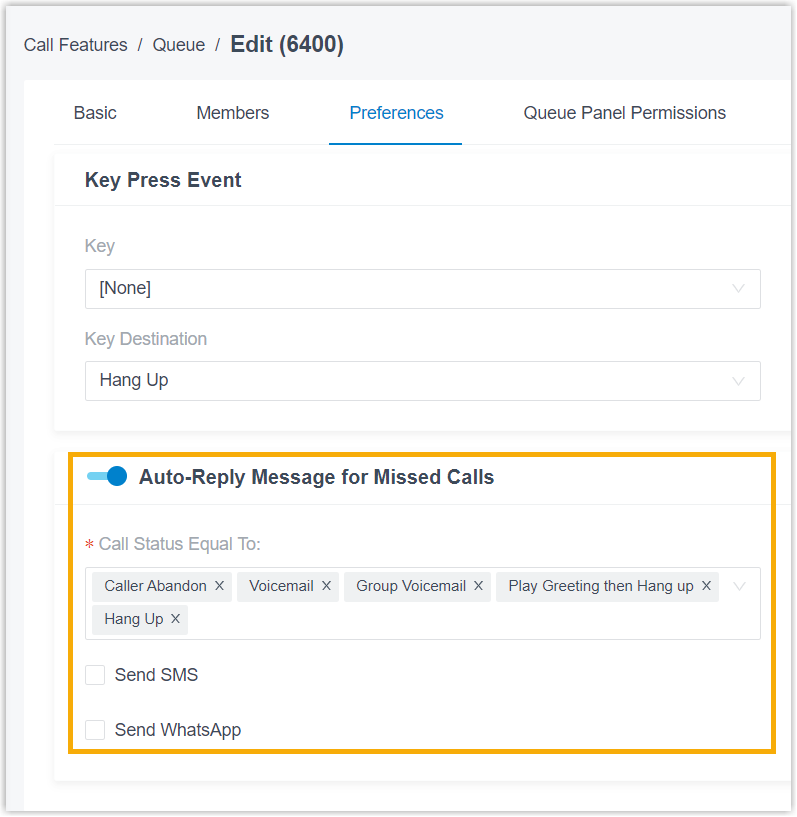Go back to Queue breadcrumb link

coord(179,45)
